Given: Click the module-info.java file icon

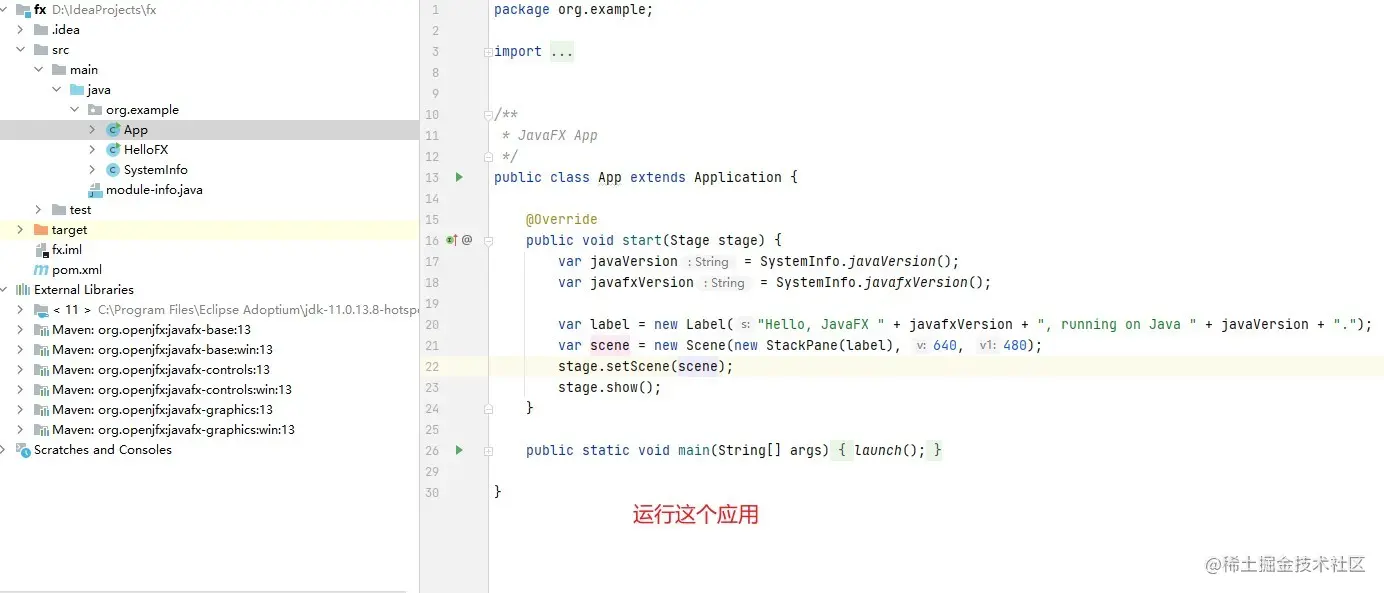Looking at the screenshot, I should (x=95, y=190).
